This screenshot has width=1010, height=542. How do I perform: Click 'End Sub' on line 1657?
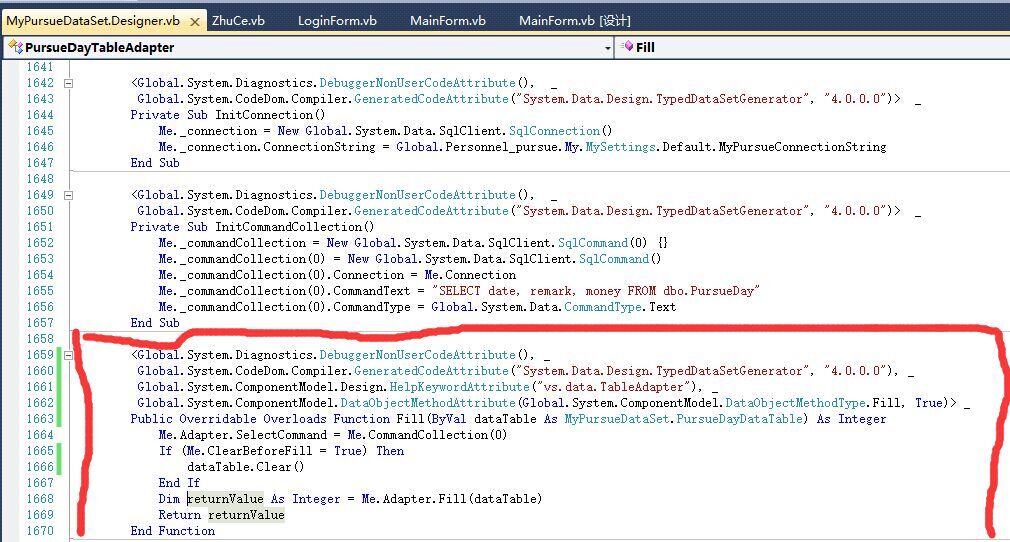[x=155, y=323]
